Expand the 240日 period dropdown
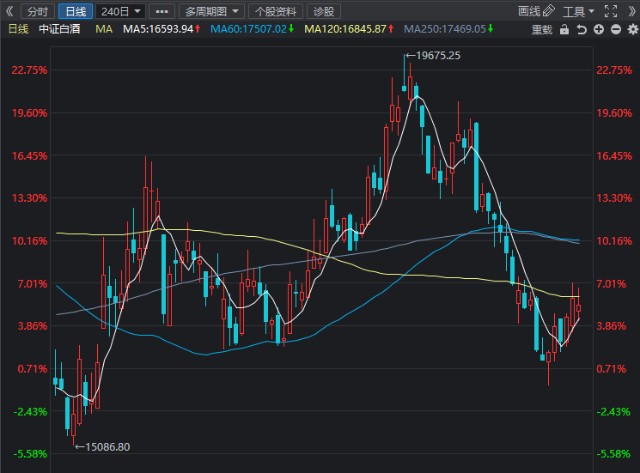The height and width of the screenshot is (473, 640). (x=122, y=11)
